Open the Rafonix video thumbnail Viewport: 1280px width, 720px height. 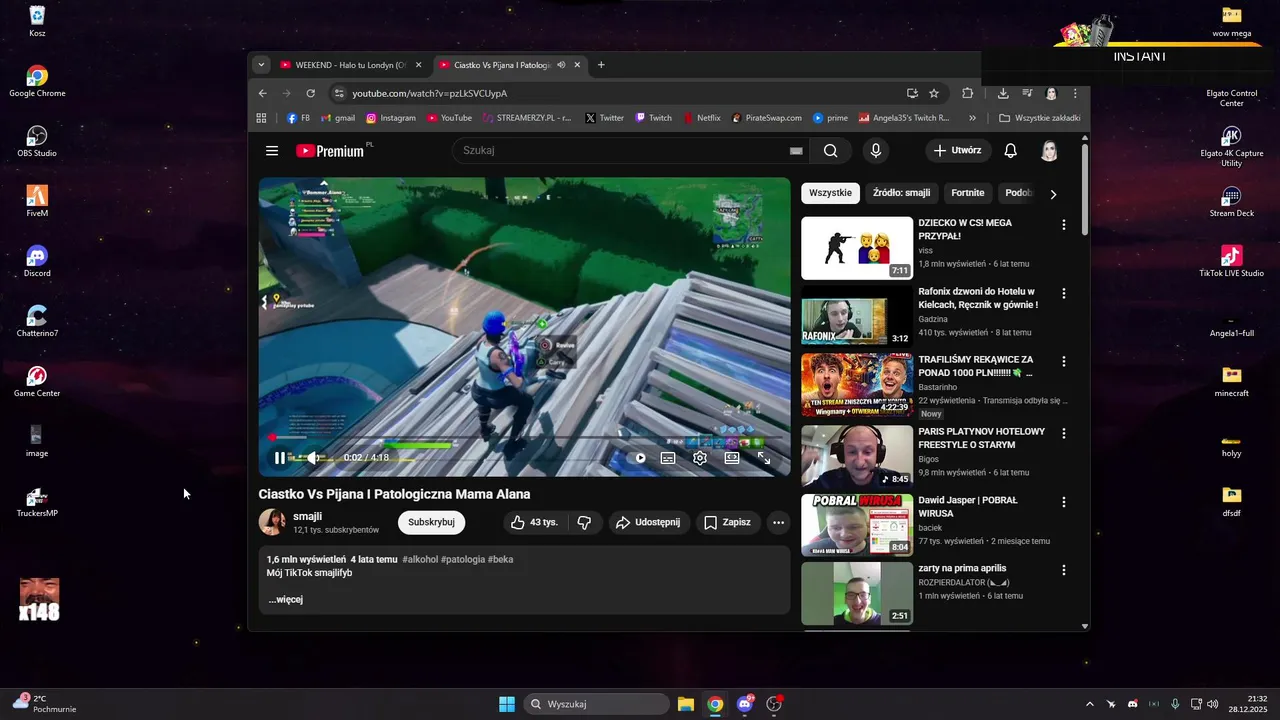pos(857,316)
